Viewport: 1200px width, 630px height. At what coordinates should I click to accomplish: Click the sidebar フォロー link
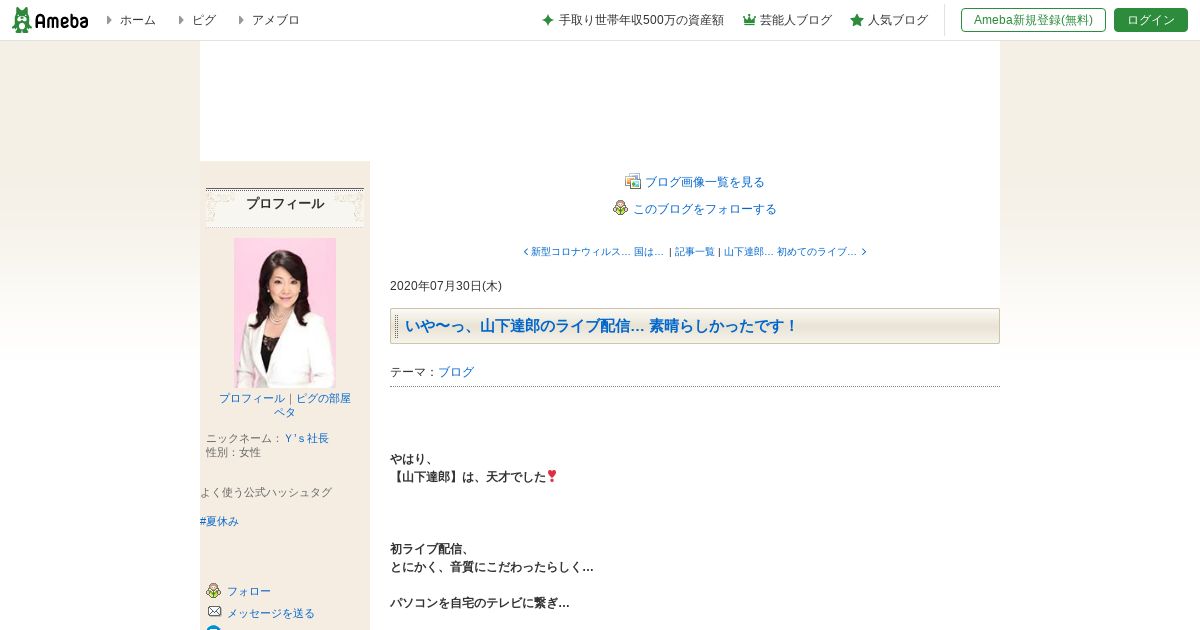(249, 591)
